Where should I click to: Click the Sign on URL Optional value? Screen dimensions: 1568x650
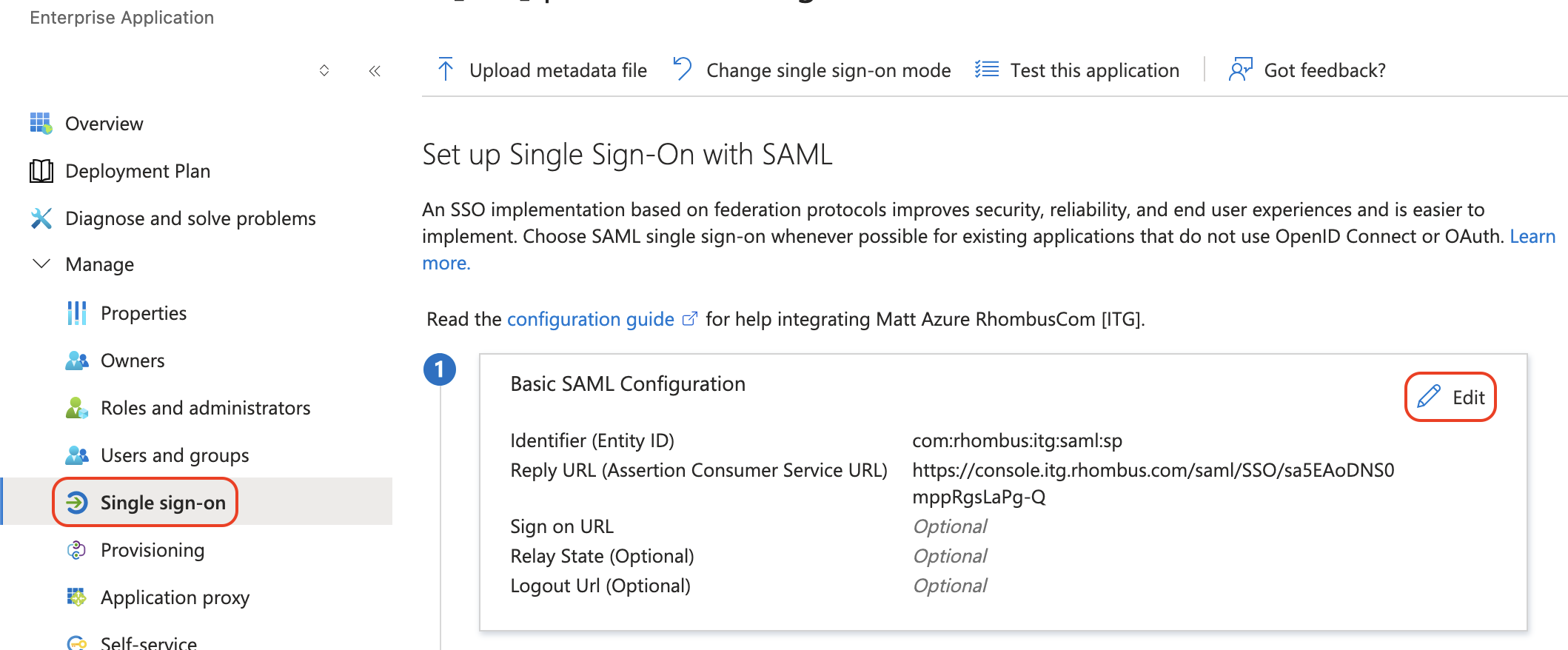(x=950, y=526)
